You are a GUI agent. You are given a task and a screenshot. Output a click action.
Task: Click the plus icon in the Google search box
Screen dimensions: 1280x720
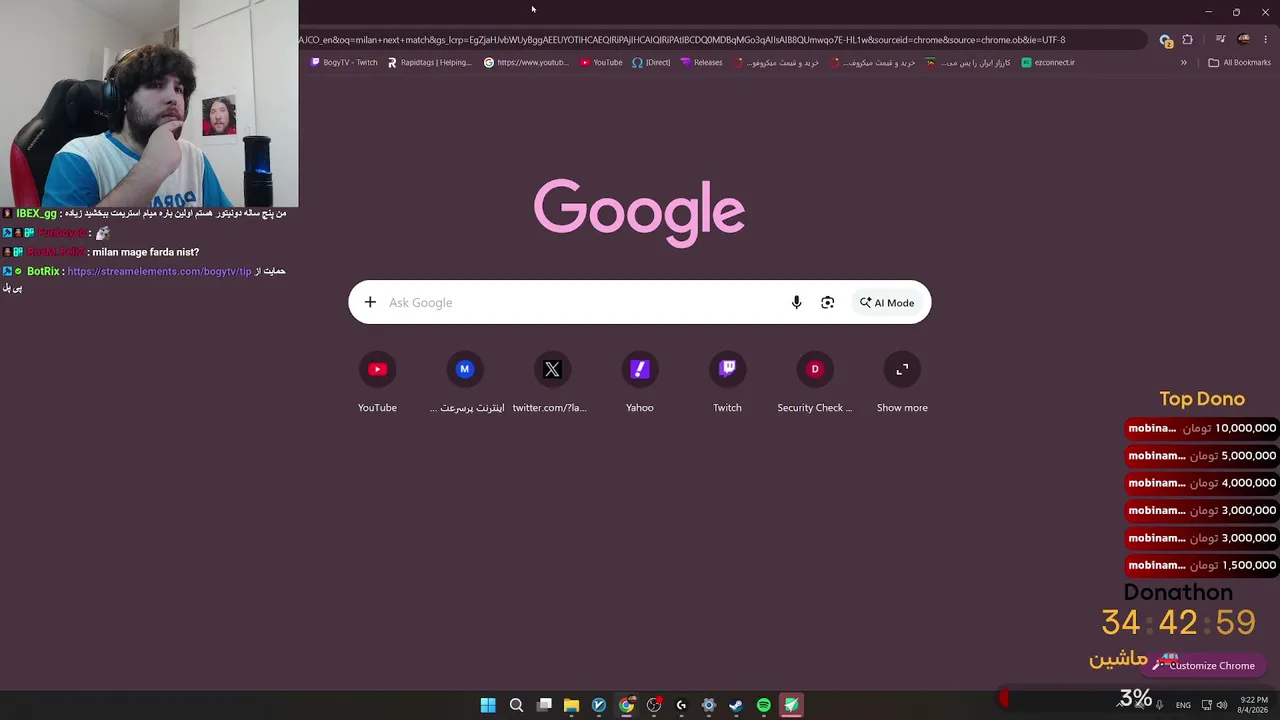[370, 302]
